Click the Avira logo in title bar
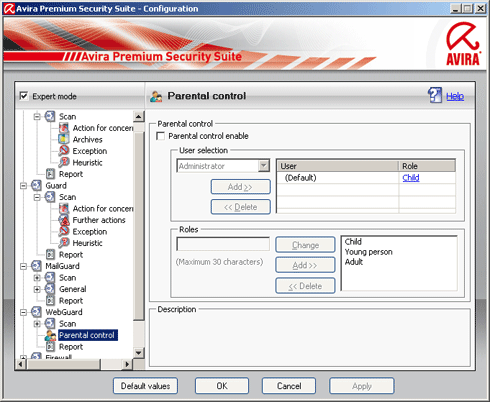This screenshot has width=490, height=402. [9, 9]
